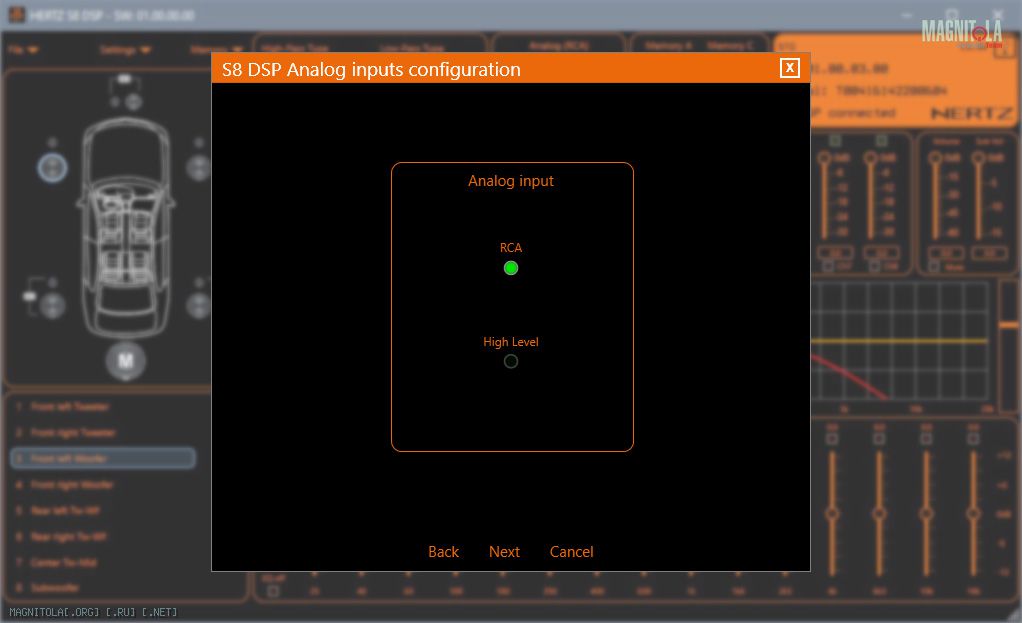The image size is (1022, 623).
Task: Choose the highlighted Front left Woofer channel
Action: tap(104, 458)
